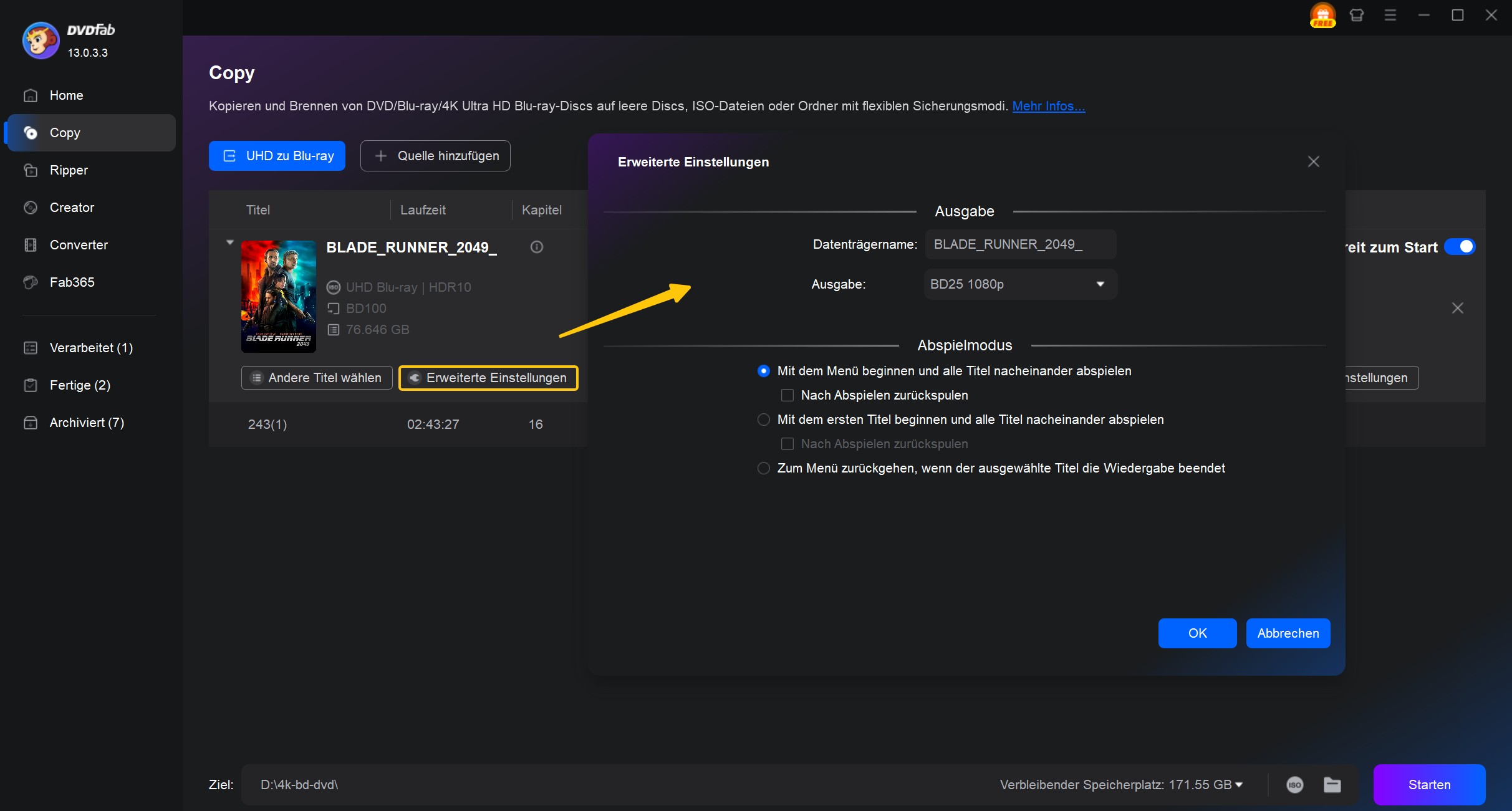Click the Laufzeit column header
This screenshot has height=811, width=1512.
423,210
